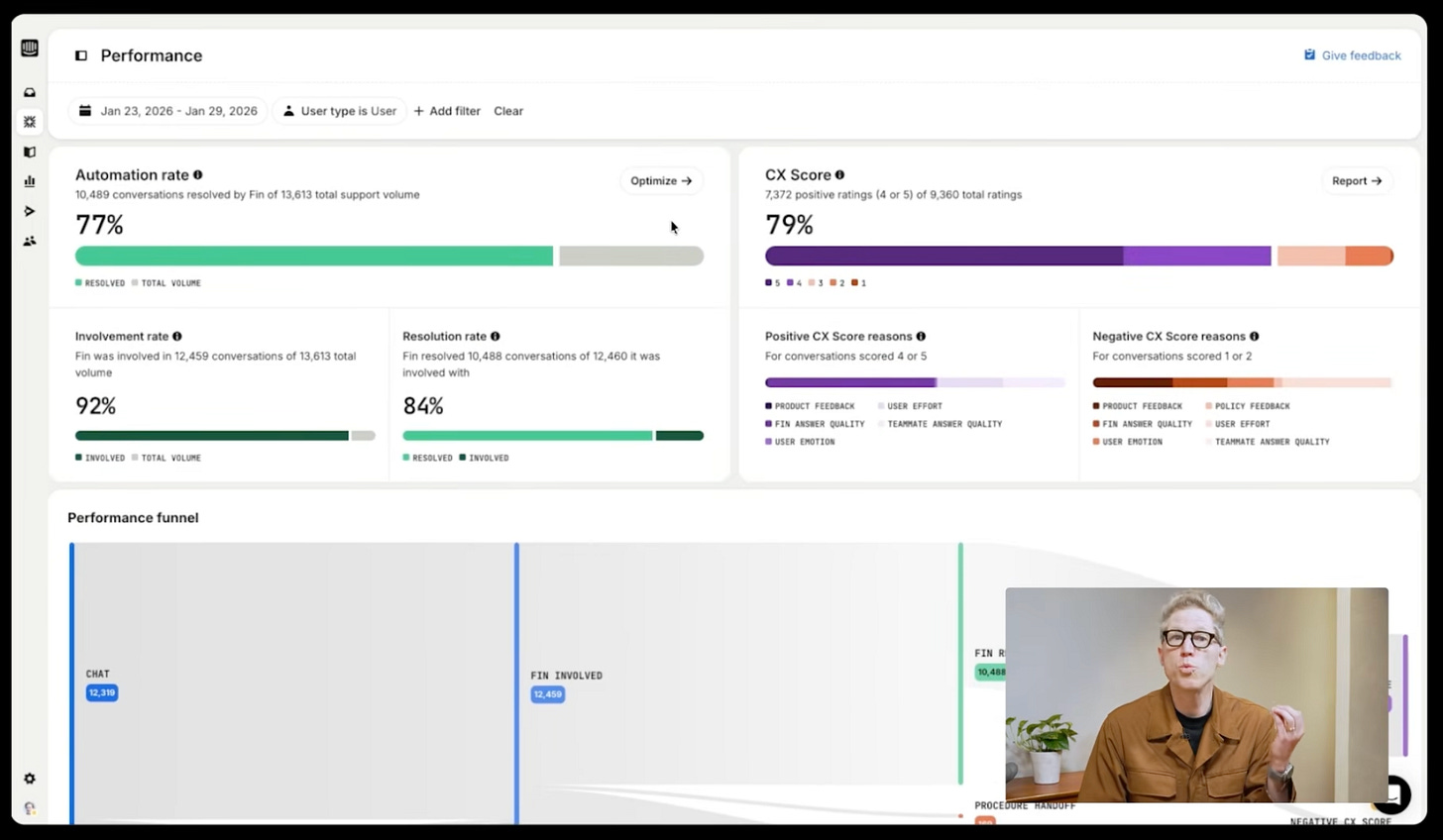Click USER EMOTION legend in Positive reasons
This screenshot has width=1443, height=840.
click(x=800, y=442)
